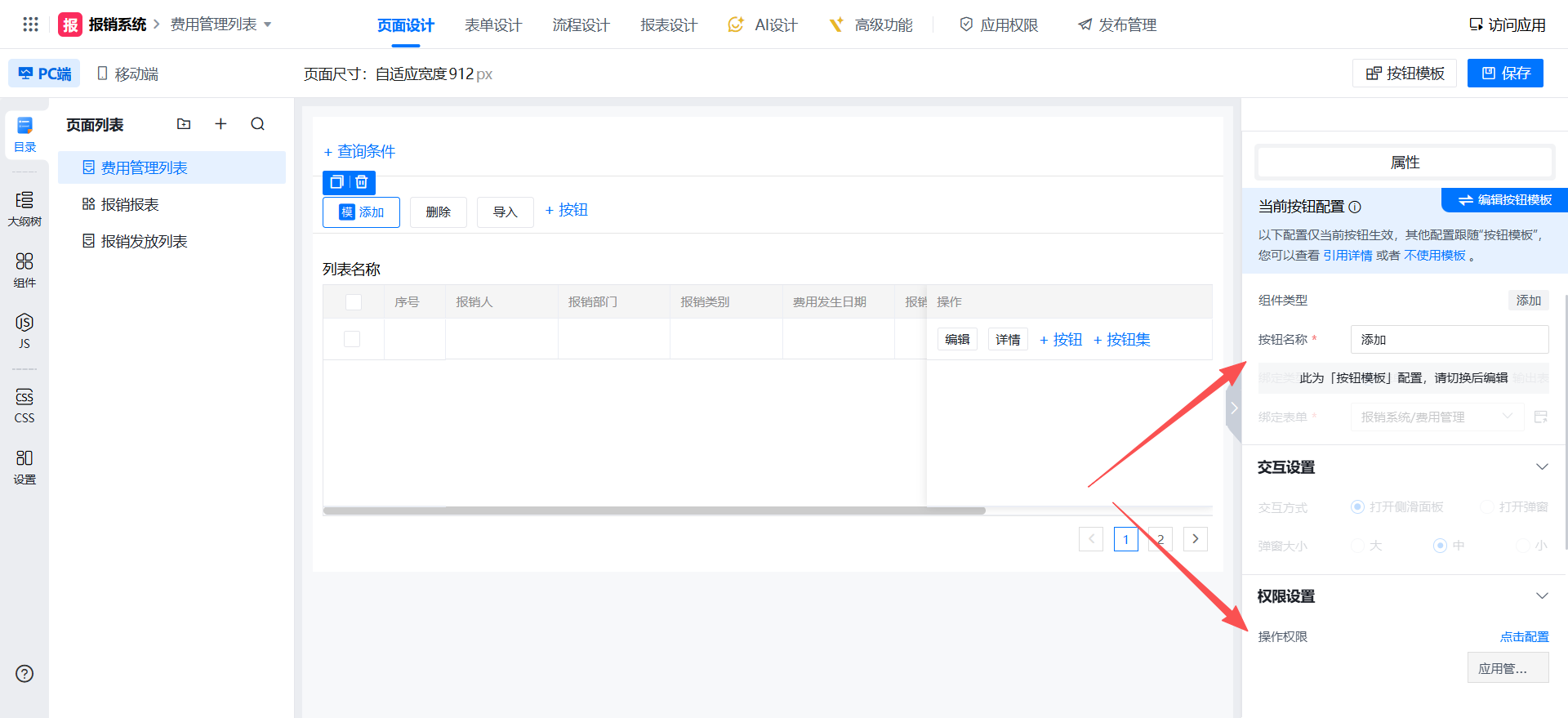Switch to the 表单设计 tab
The width and height of the screenshot is (1568, 718).
tap(492, 25)
